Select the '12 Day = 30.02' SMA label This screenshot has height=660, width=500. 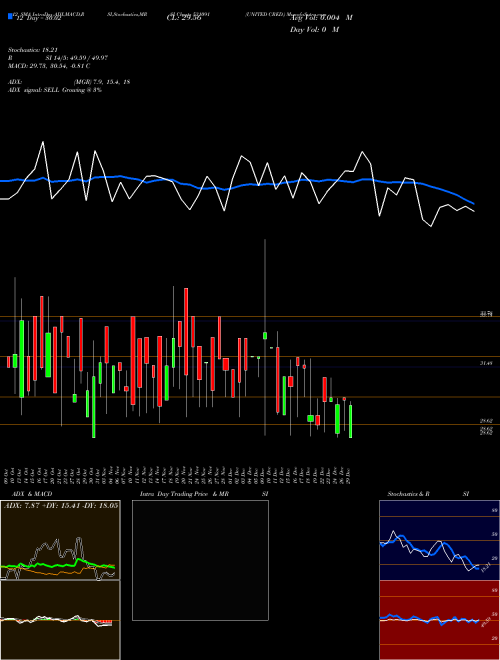[39, 18]
